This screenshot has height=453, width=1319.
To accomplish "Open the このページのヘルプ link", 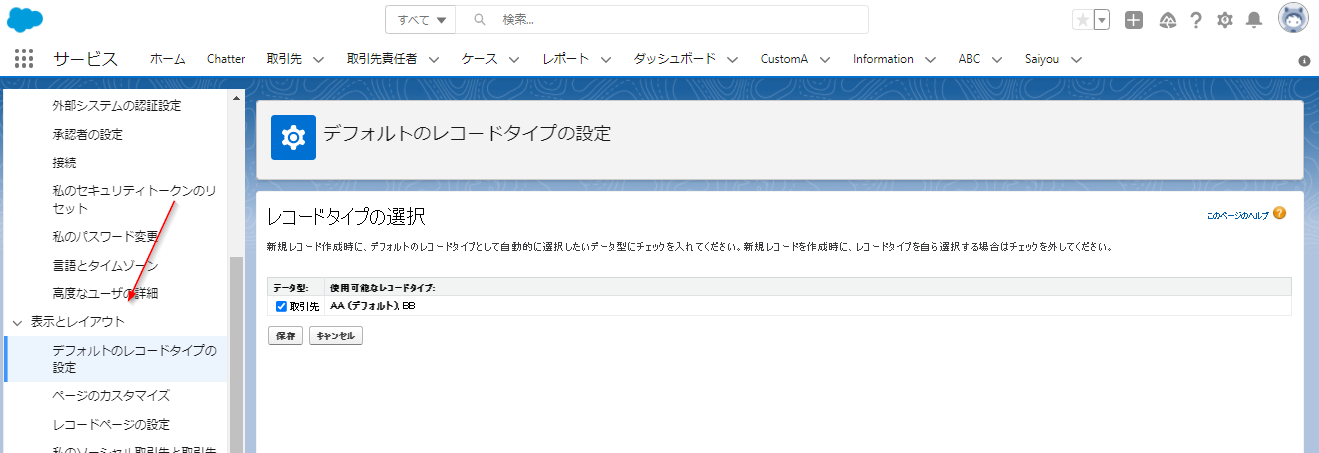I will (1237, 215).
